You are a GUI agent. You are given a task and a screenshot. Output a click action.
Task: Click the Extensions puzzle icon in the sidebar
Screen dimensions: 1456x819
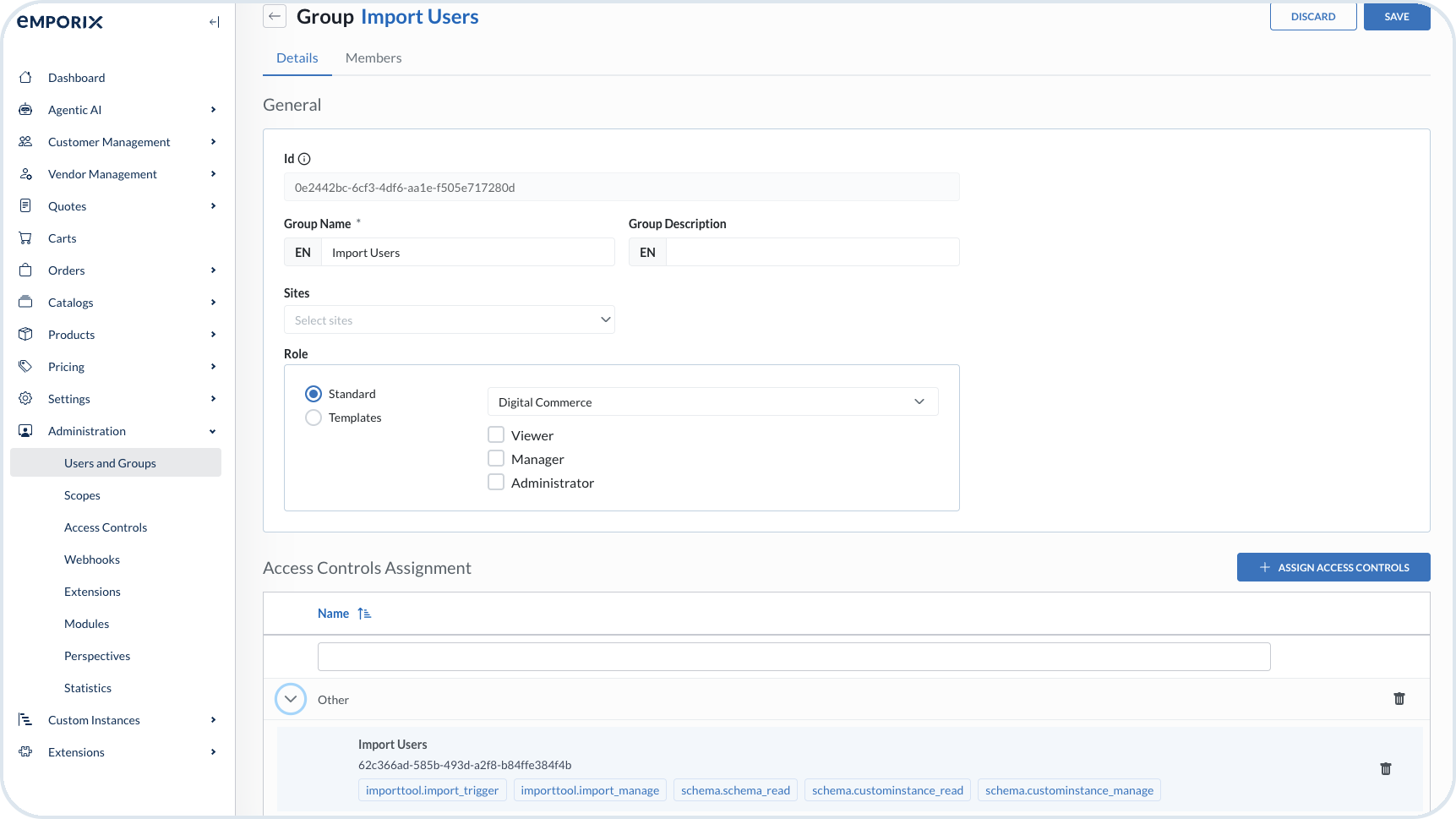[25, 751]
